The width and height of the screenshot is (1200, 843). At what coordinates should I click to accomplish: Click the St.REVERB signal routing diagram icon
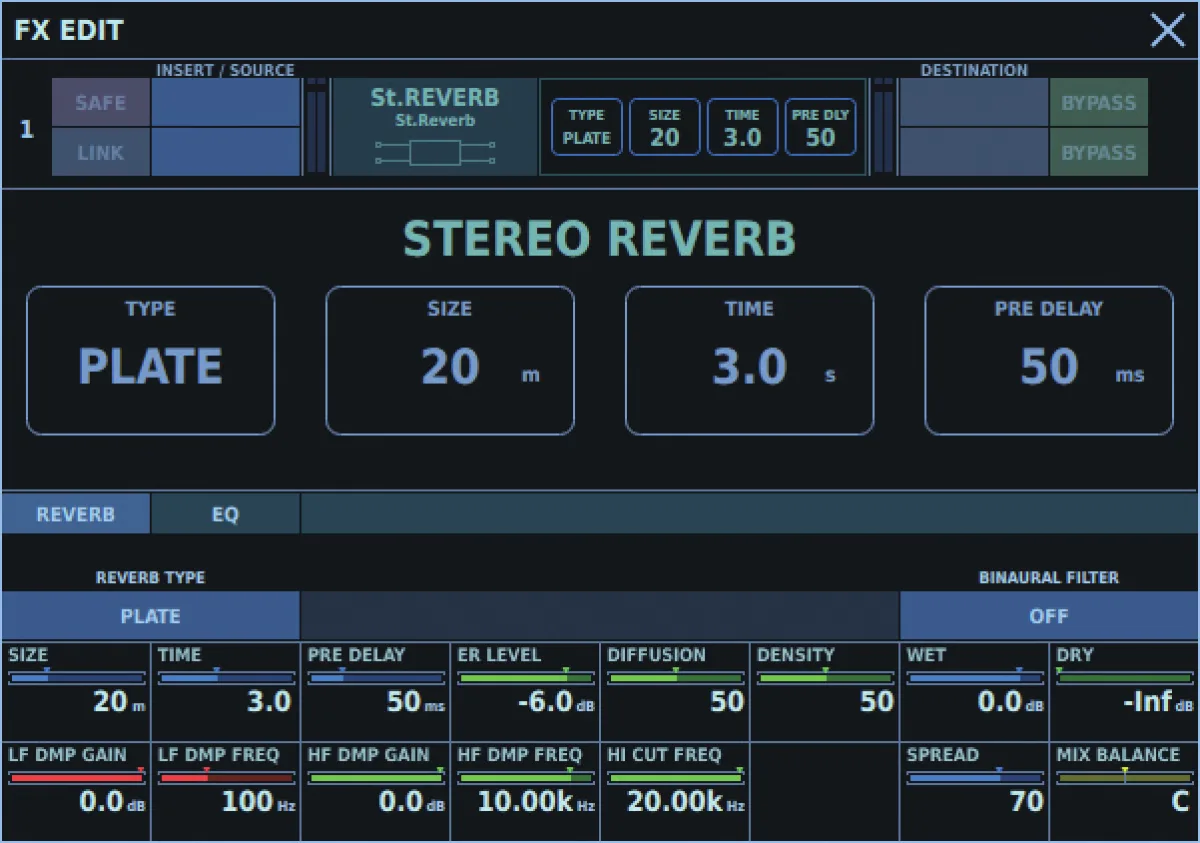pyautogui.click(x=435, y=153)
